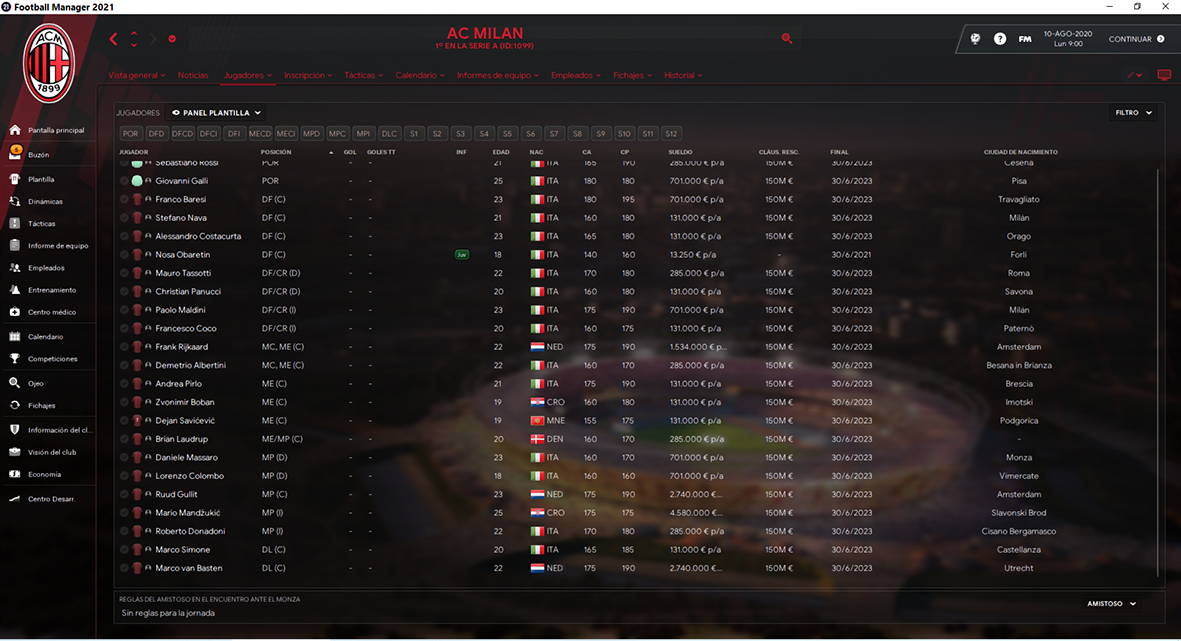Click the Continuar button
Viewport: 1181px width, 641px height.
[x=1137, y=39]
